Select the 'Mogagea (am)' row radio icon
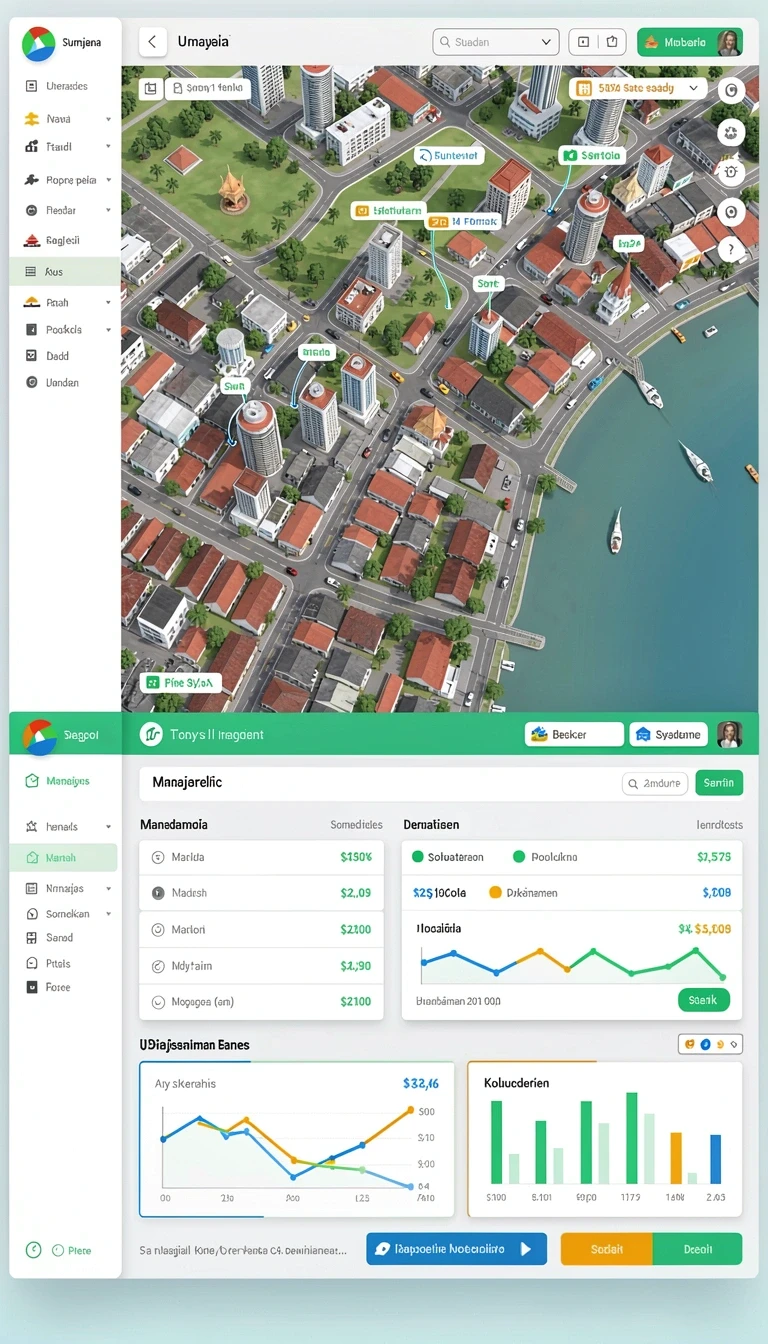 coord(157,1002)
